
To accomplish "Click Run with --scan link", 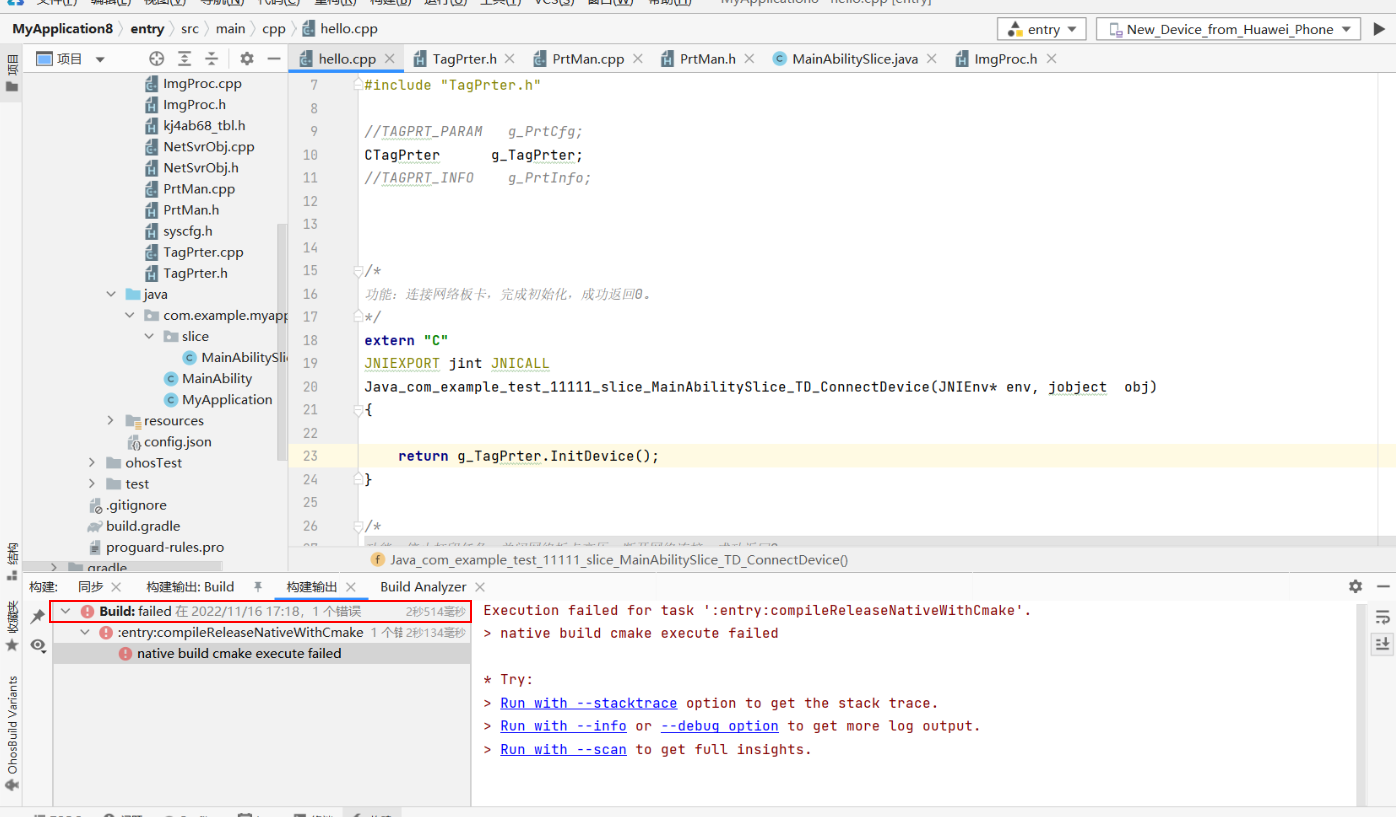I will [563, 749].
